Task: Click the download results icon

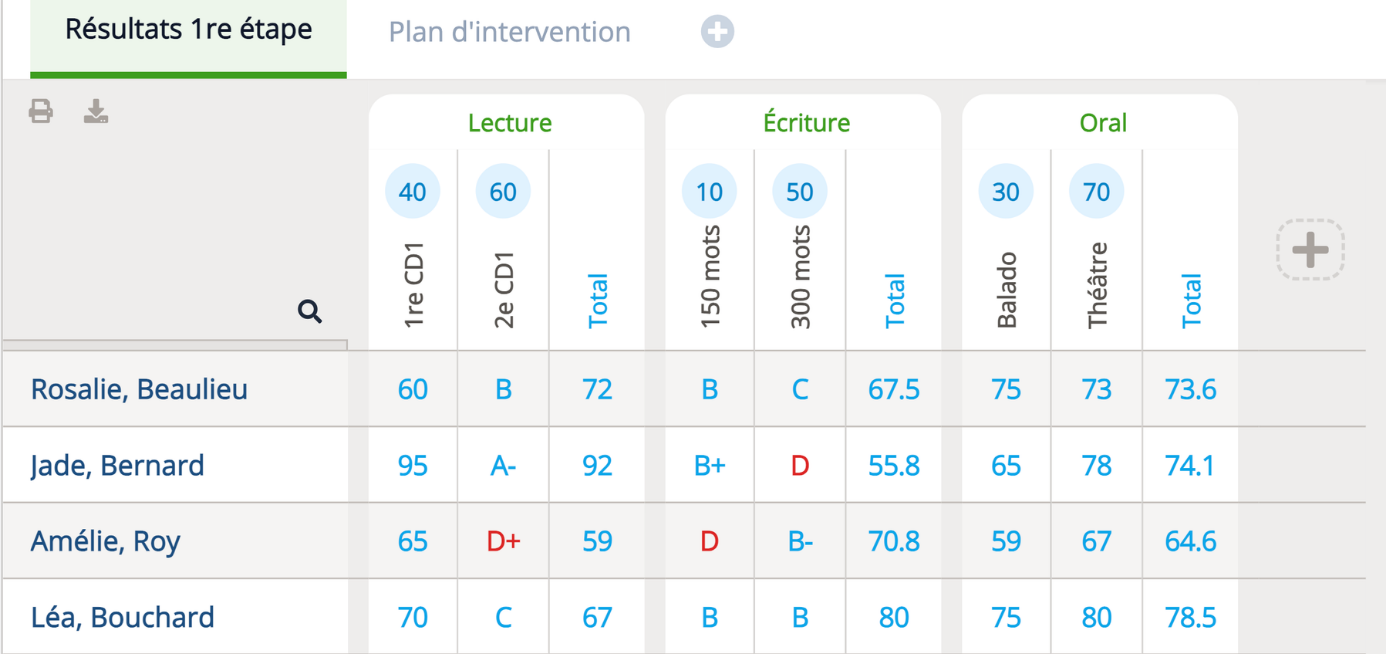Action: click(x=96, y=111)
